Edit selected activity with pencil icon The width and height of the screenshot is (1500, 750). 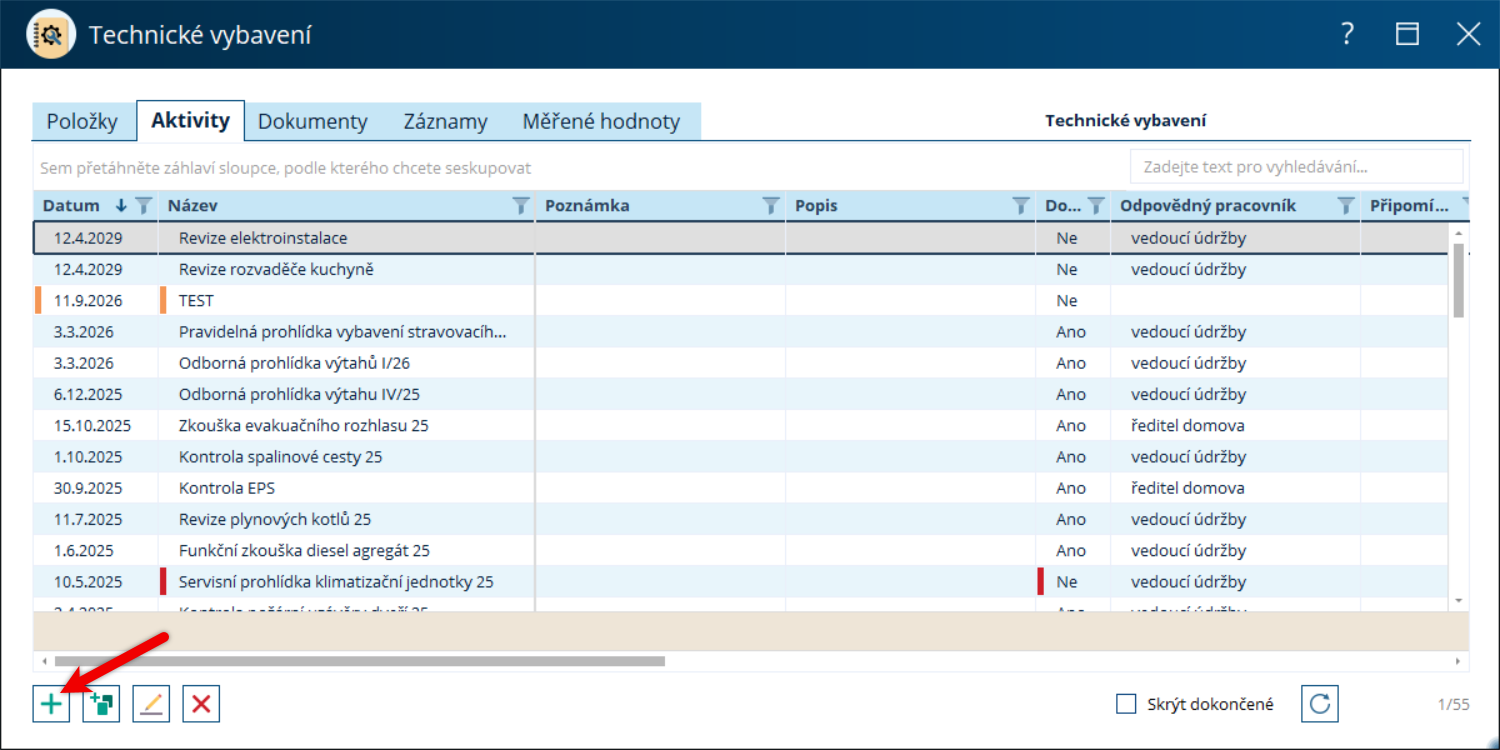(x=151, y=704)
